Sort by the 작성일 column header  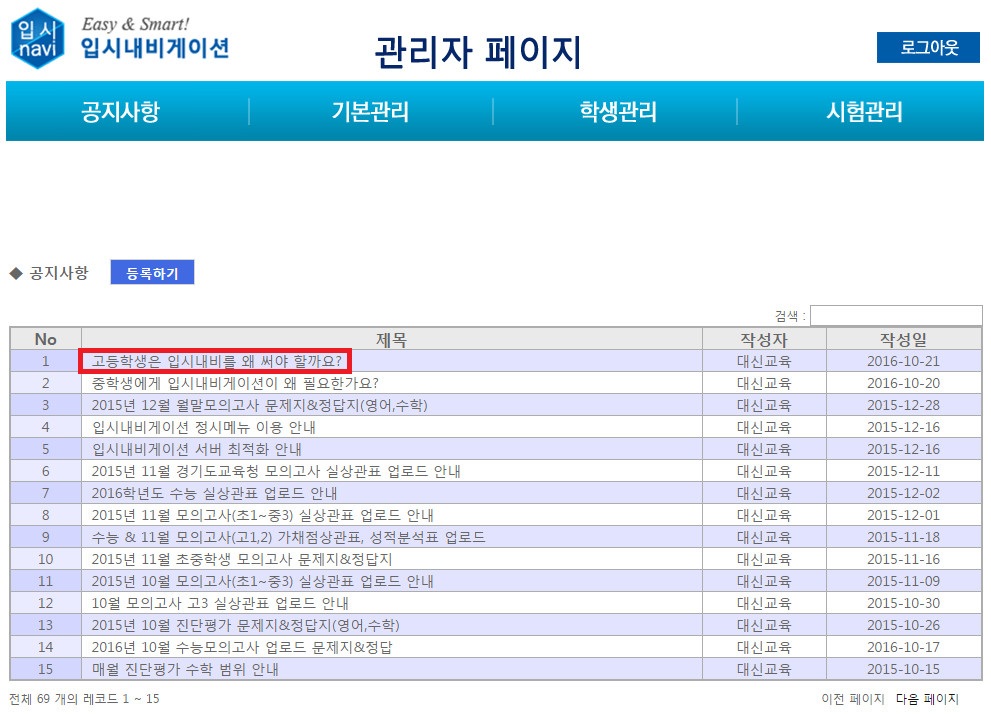pyautogui.click(x=904, y=339)
